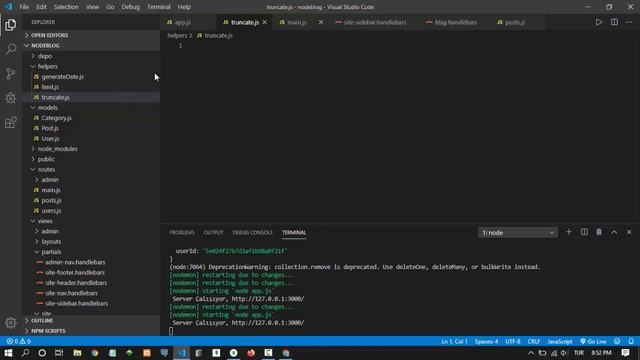Expand the NPM Scripts section

(91, 331)
